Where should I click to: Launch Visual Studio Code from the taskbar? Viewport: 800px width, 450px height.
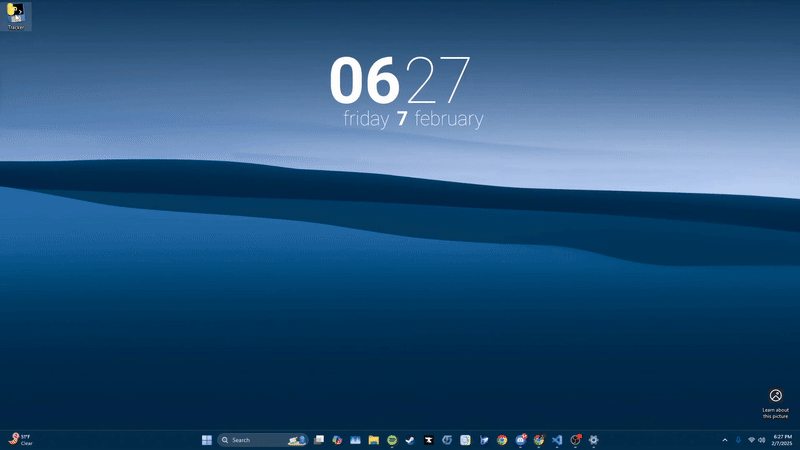(x=557, y=440)
